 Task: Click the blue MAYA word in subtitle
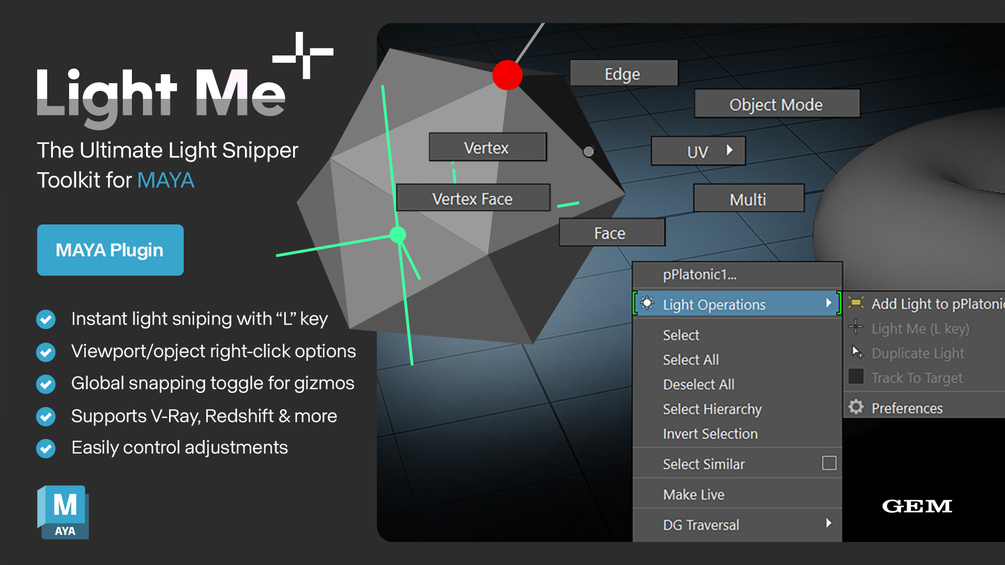(x=166, y=180)
